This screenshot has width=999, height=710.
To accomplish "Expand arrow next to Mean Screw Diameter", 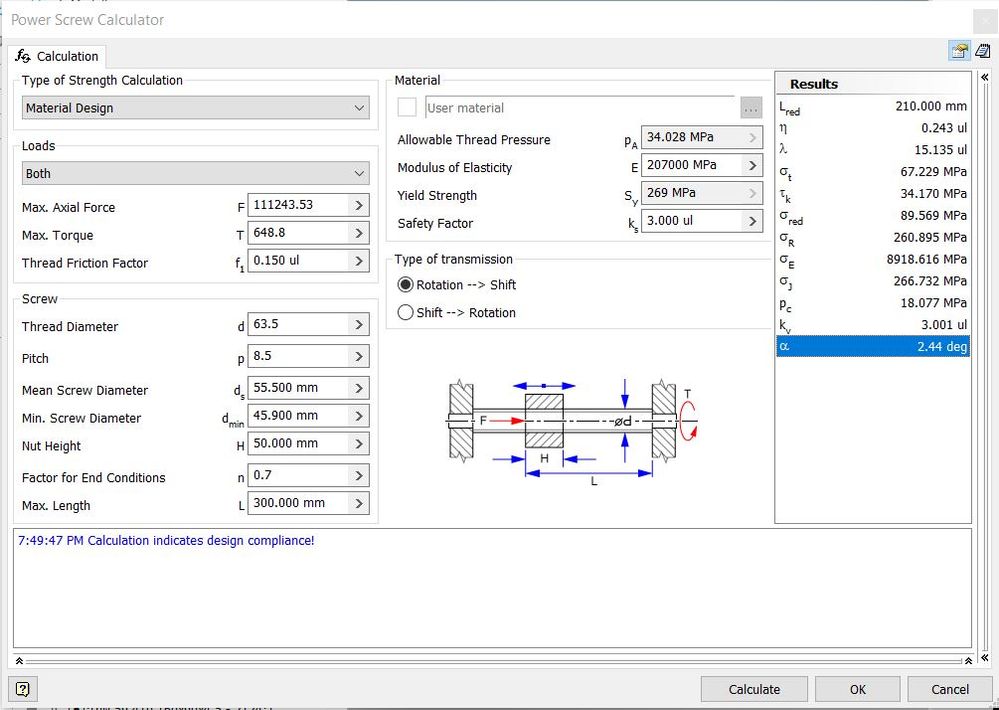I will tap(359, 388).
